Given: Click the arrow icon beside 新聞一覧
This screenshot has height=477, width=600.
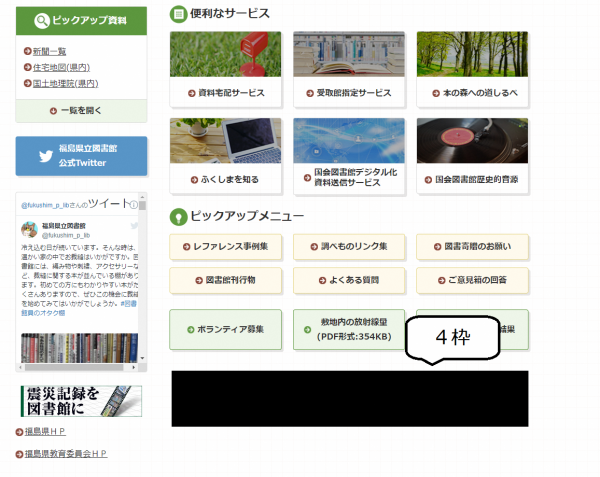Looking at the screenshot, I should [x=25, y=51].
